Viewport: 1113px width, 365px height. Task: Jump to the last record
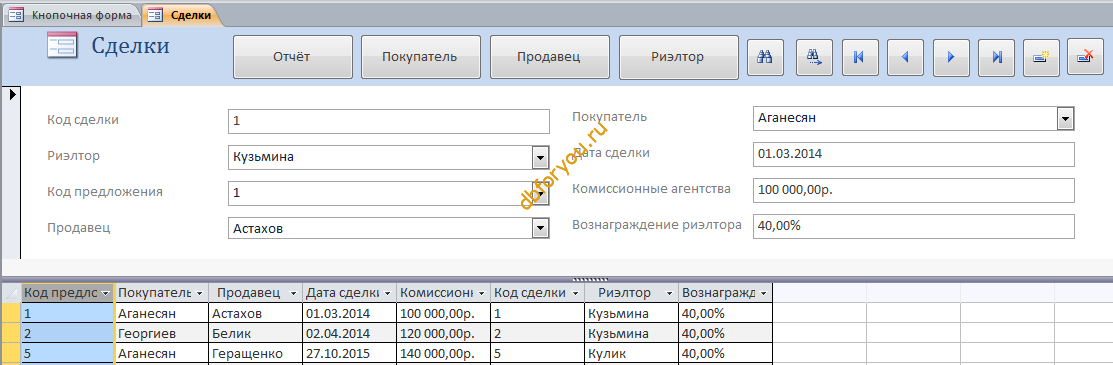[x=997, y=57]
